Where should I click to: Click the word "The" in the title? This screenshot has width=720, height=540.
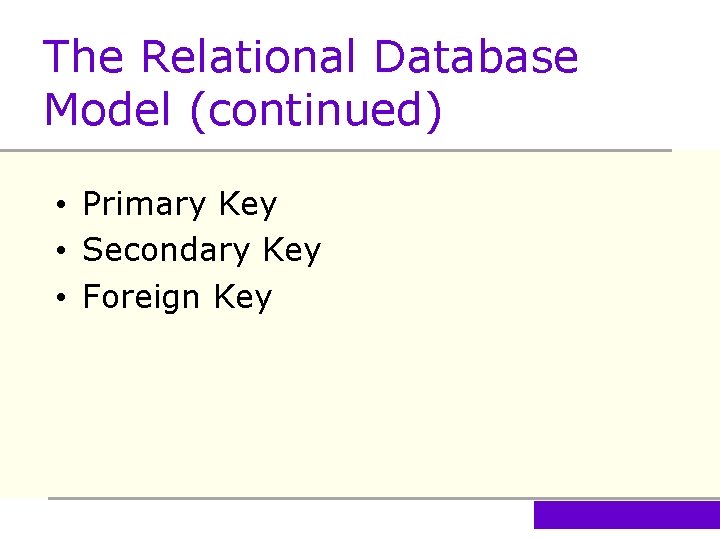point(84,57)
